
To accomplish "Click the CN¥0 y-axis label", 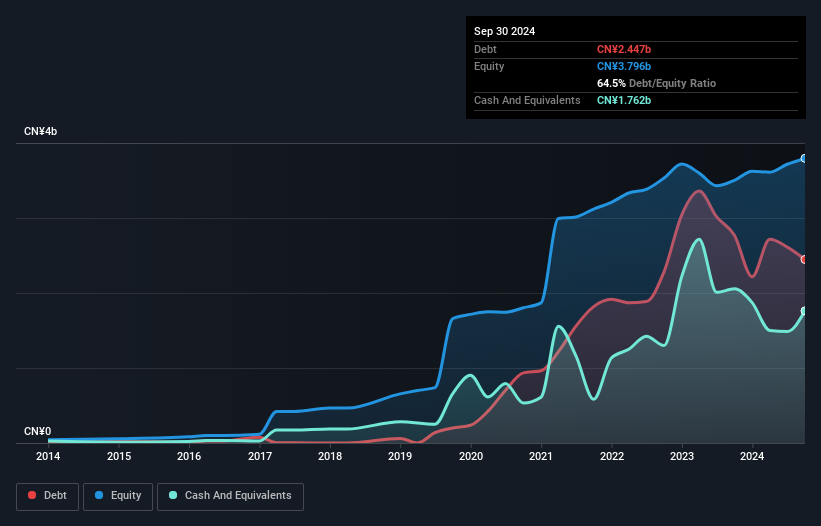I will (x=37, y=431).
